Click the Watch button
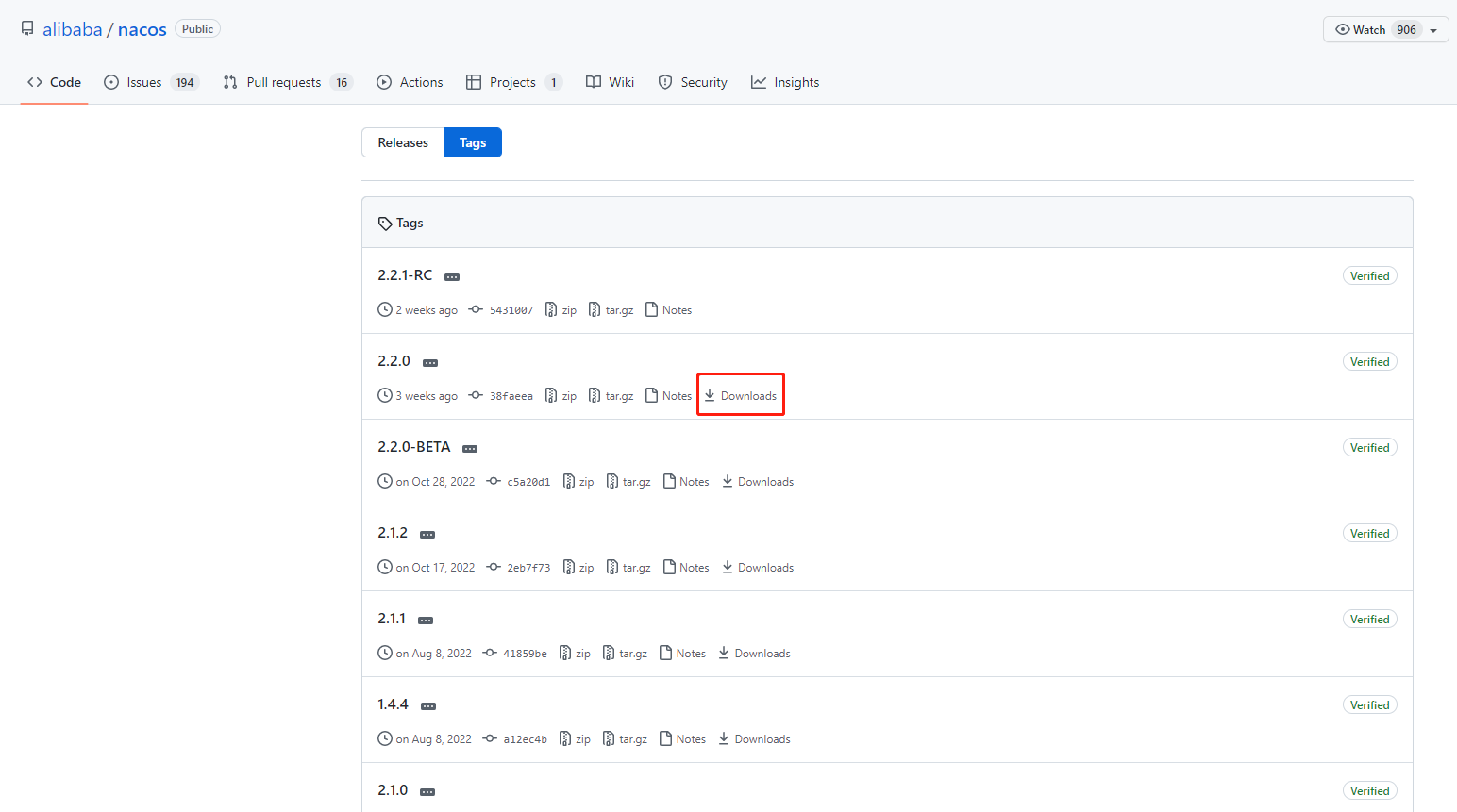 [1385, 29]
